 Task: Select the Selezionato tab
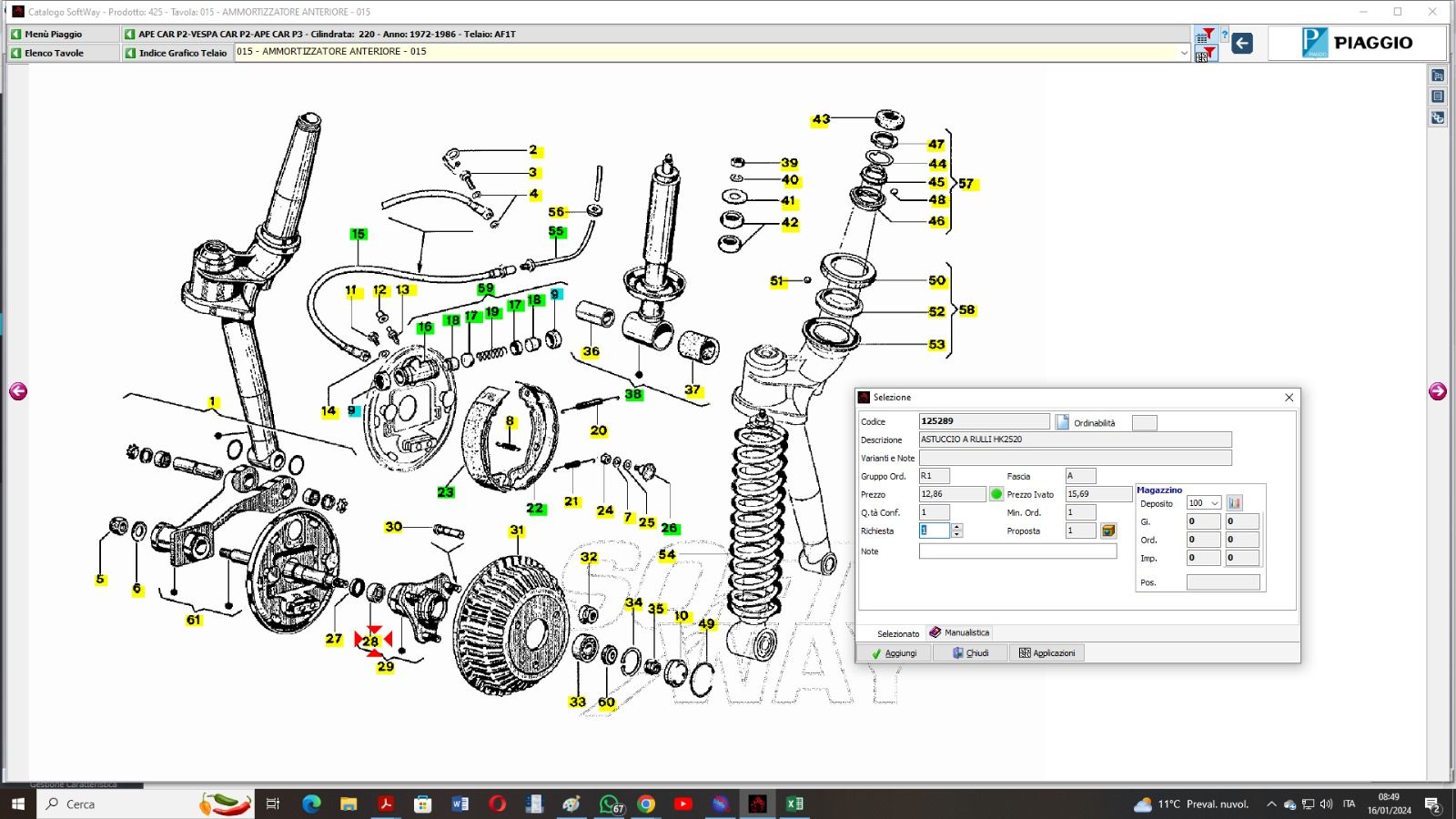(x=897, y=633)
